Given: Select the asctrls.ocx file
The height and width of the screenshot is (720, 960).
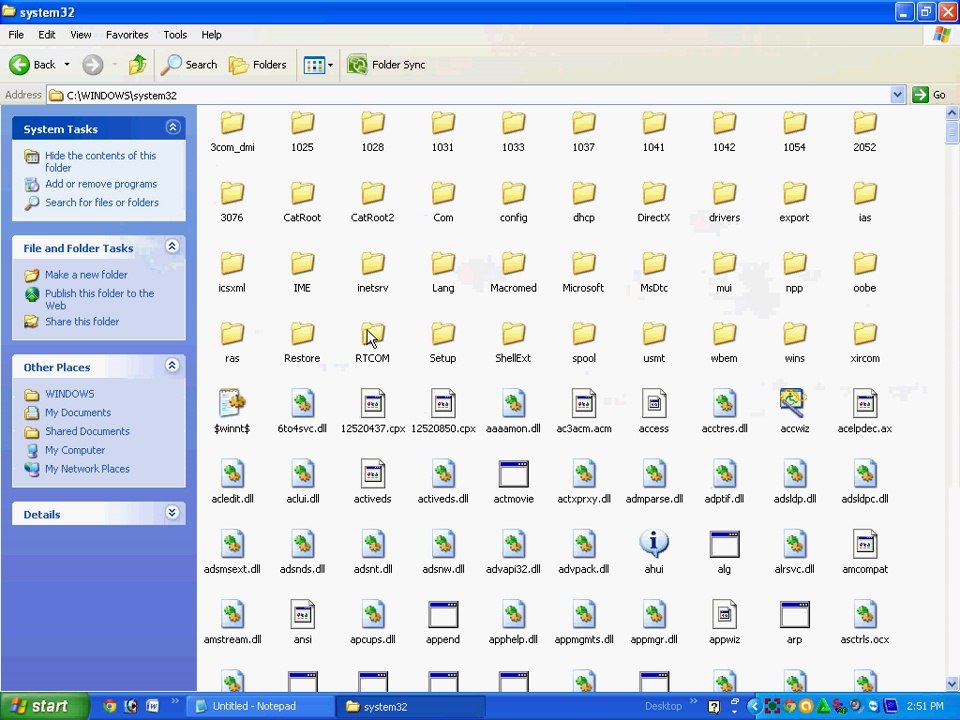Looking at the screenshot, I should (x=864, y=623).
